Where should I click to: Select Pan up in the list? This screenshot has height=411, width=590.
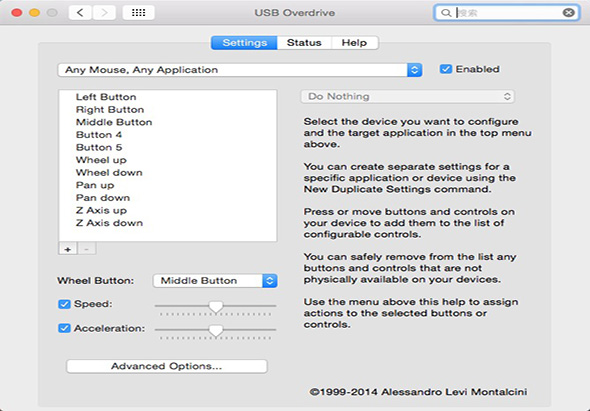167,185
